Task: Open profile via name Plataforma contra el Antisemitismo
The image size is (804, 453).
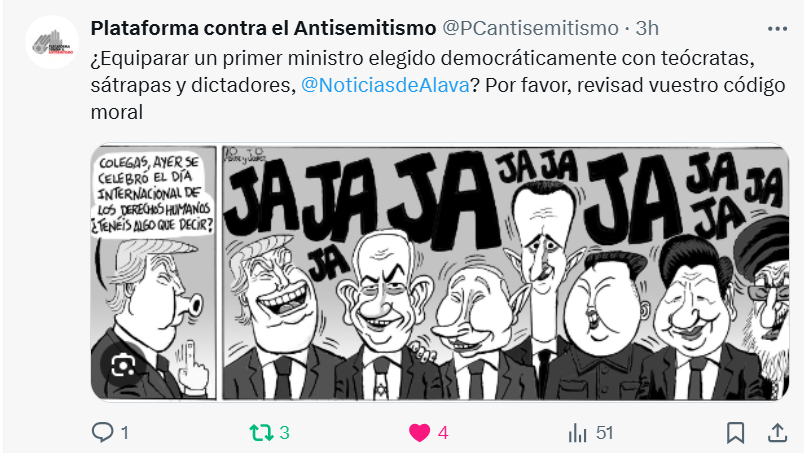Action: [263, 28]
